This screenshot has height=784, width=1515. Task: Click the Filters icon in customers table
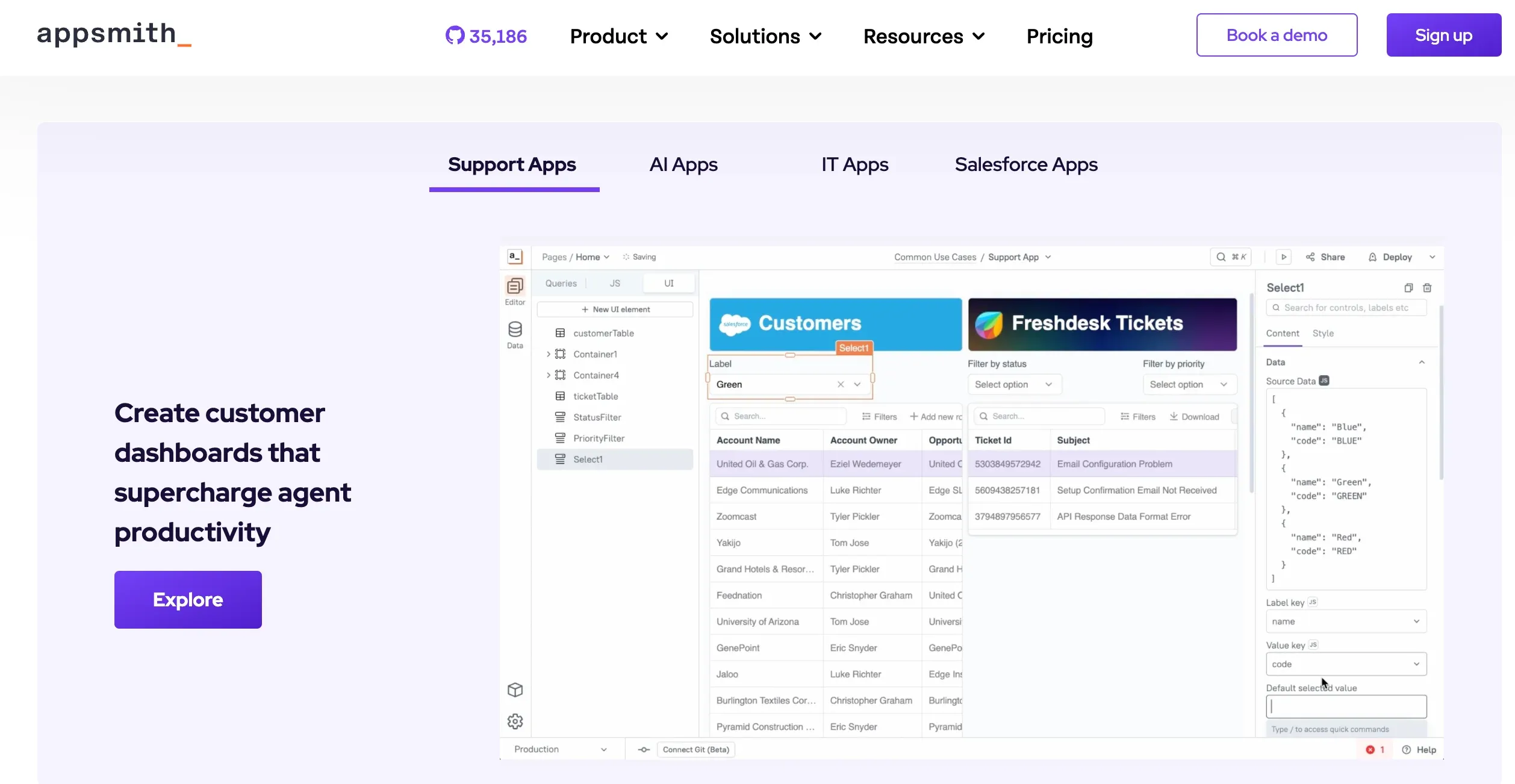pyautogui.click(x=879, y=417)
